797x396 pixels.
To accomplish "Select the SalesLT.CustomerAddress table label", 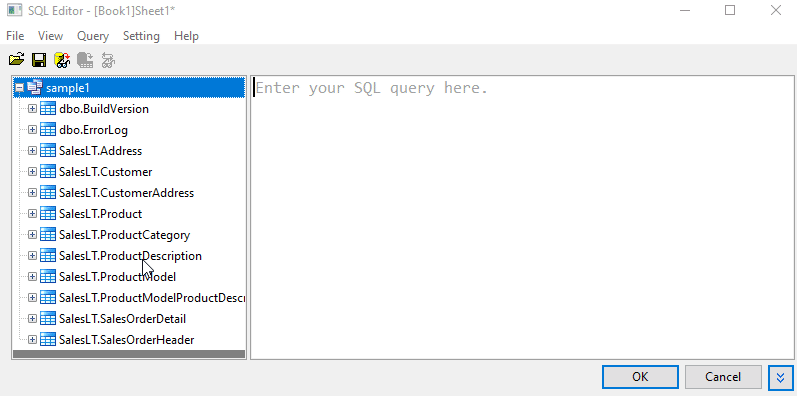I will (127, 193).
